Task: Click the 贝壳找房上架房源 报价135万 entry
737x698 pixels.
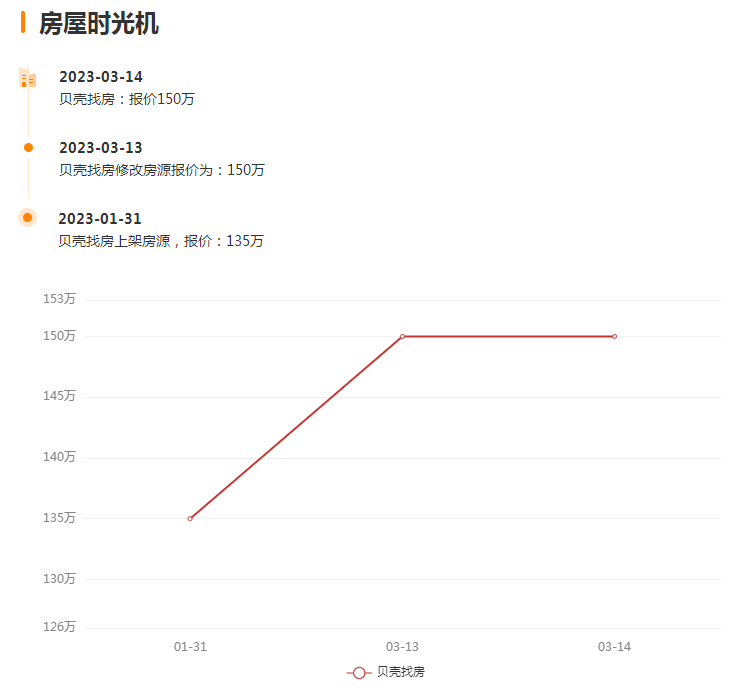Action: (161, 241)
